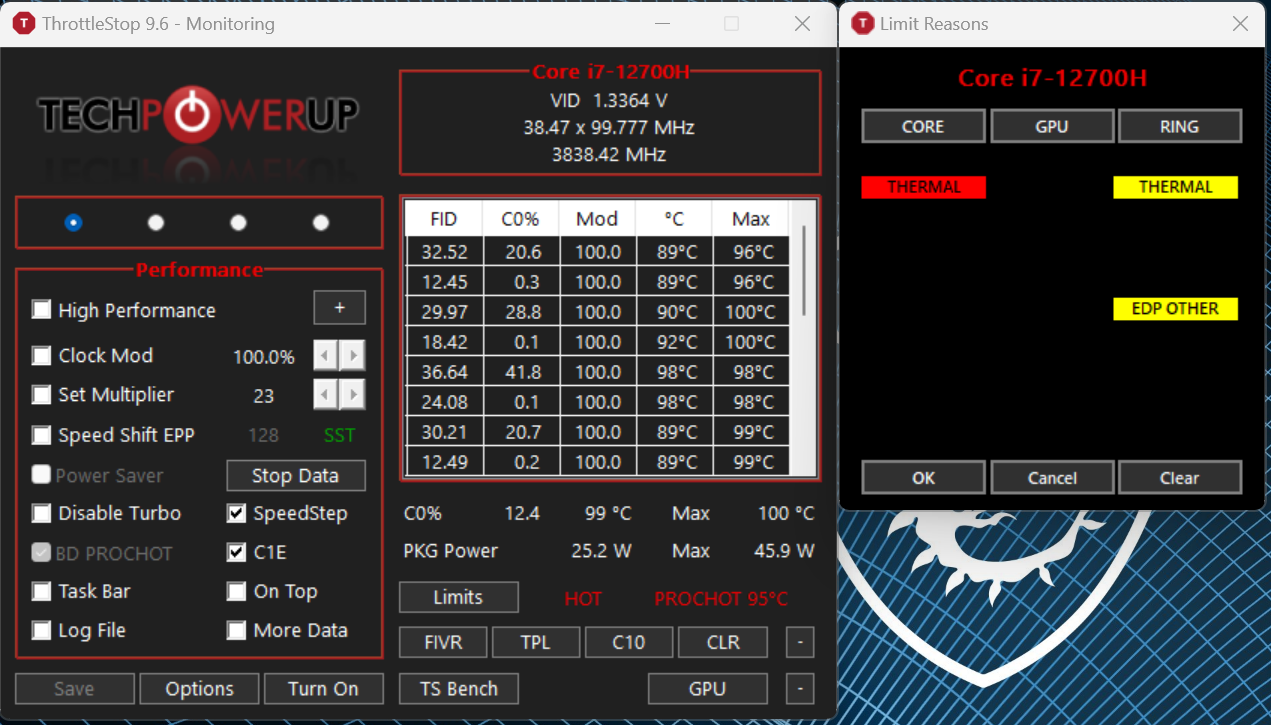This screenshot has height=725, width=1271.
Task: Open the Options dialog
Action: [x=200, y=689]
